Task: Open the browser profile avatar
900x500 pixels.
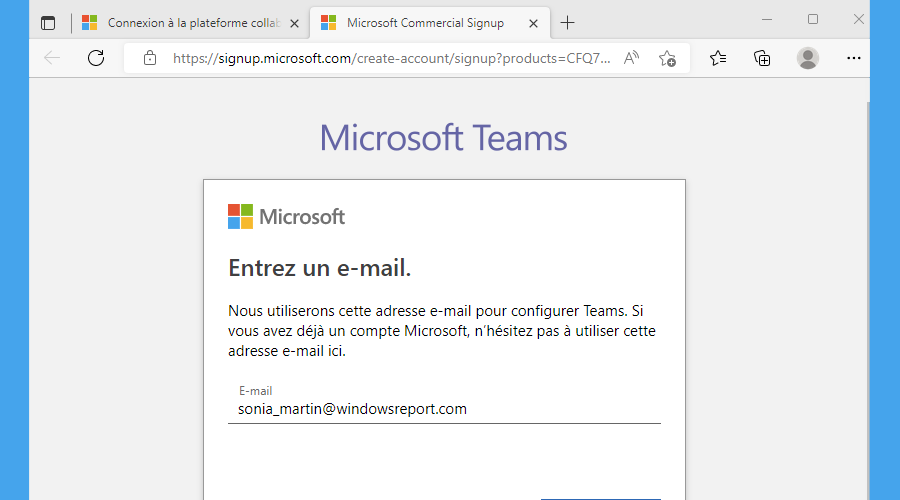Action: (808, 58)
